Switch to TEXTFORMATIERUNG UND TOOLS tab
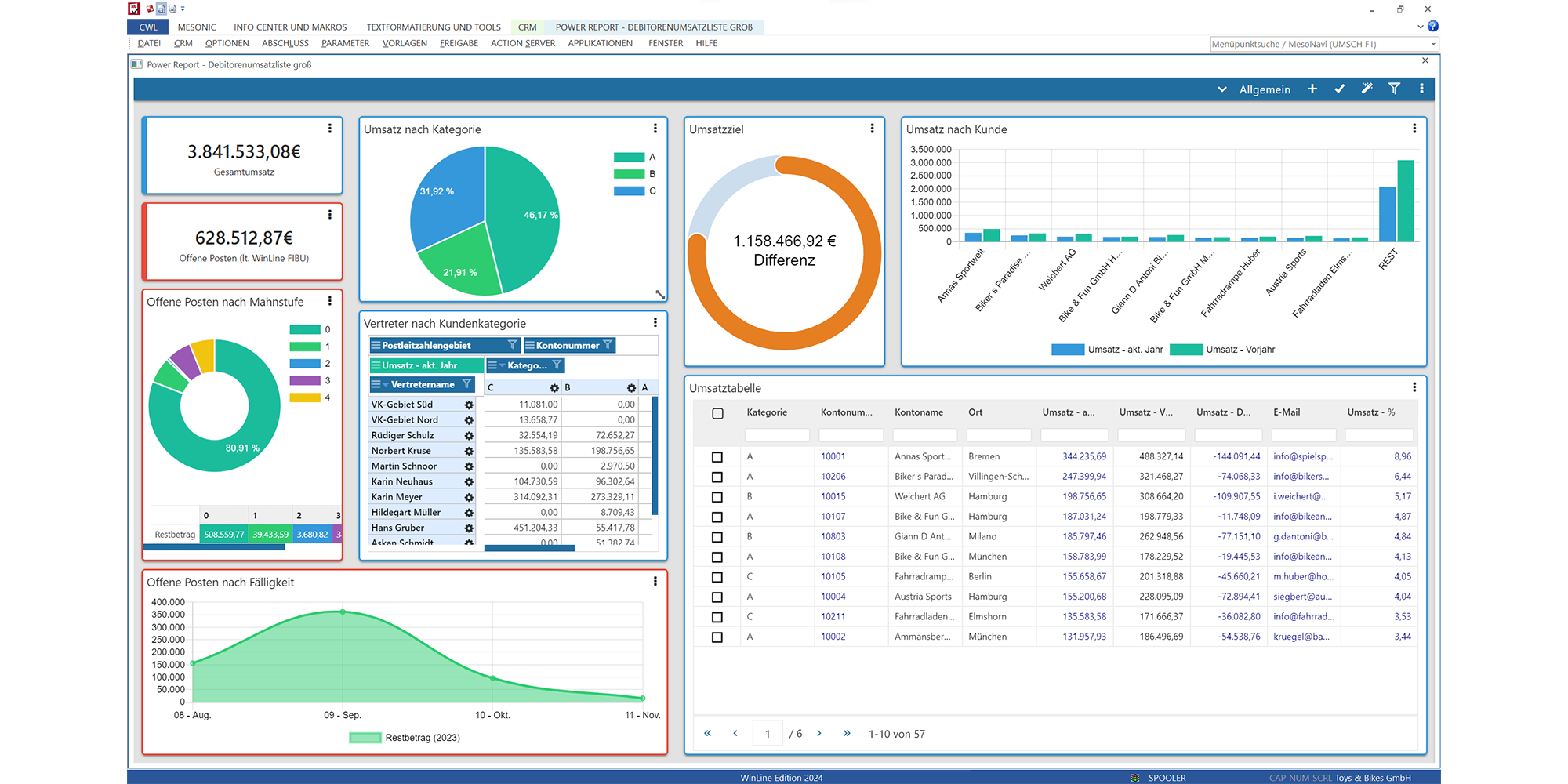 pos(434,27)
